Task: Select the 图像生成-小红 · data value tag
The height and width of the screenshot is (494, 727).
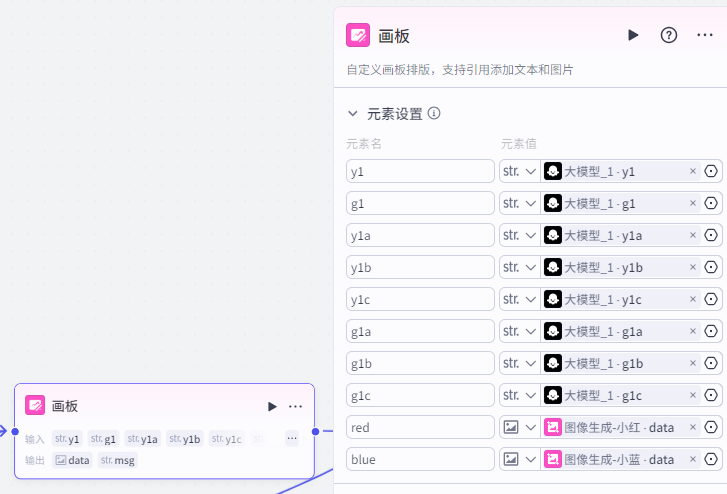Action: coord(621,428)
